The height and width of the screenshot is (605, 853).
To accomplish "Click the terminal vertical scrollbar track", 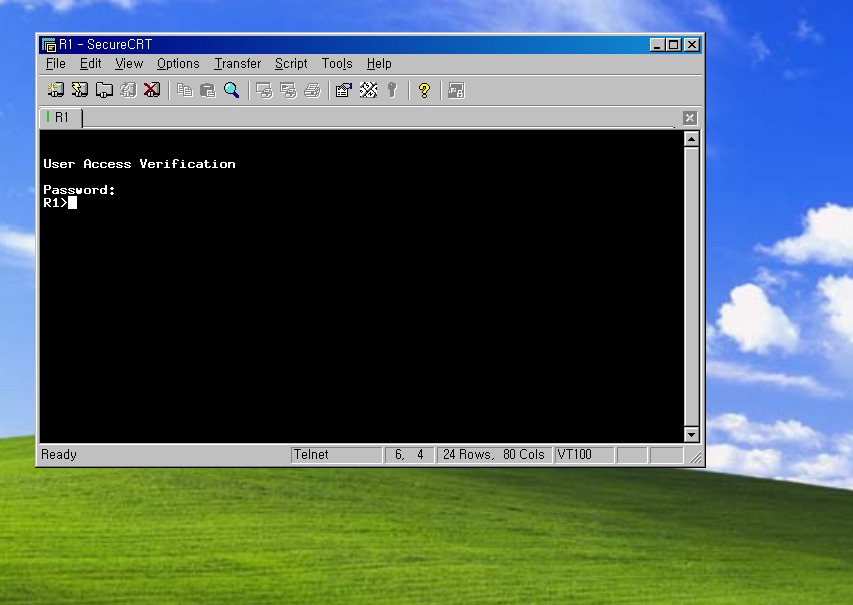I will pos(691,287).
